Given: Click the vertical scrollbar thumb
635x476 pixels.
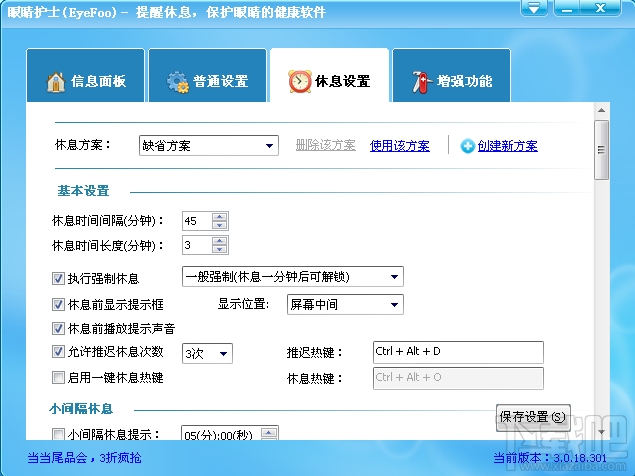Looking at the screenshot, I should [x=601, y=150].
